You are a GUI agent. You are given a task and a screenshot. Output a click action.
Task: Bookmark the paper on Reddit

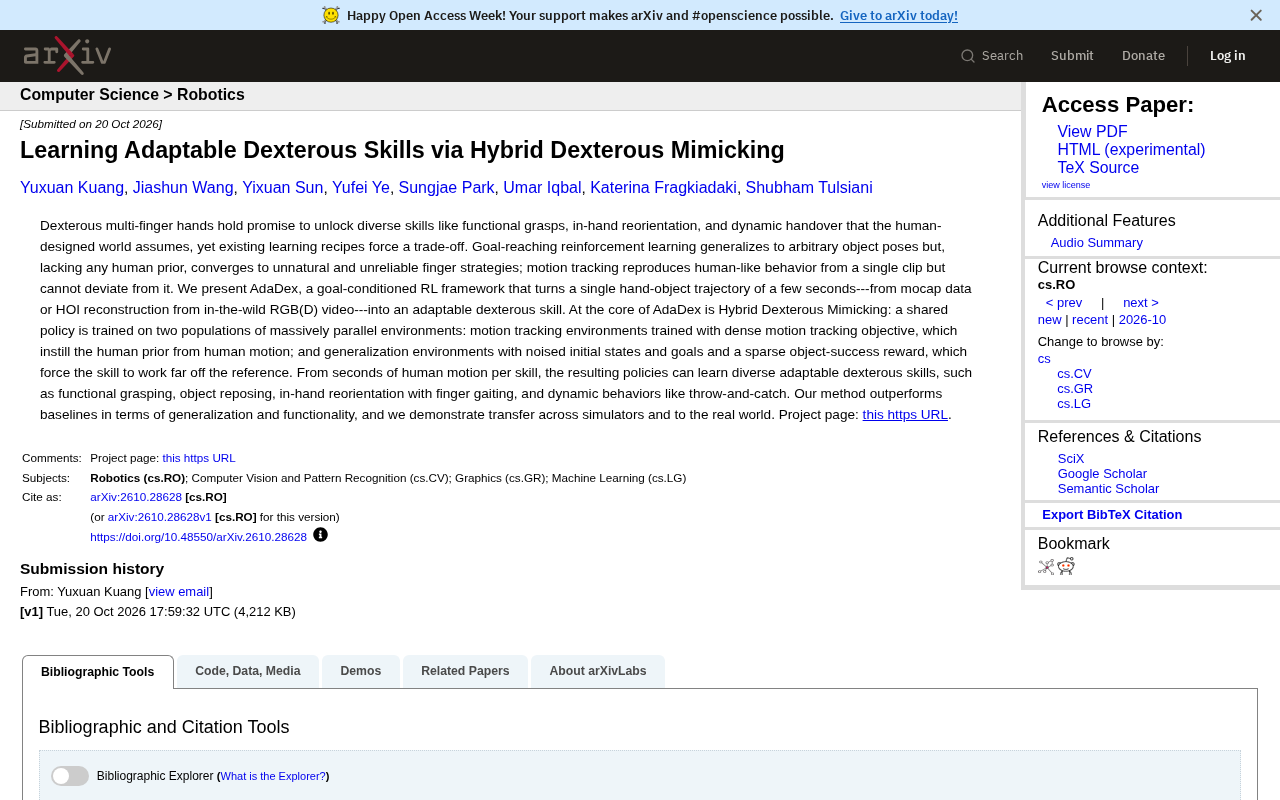[x=1066, y=567]
